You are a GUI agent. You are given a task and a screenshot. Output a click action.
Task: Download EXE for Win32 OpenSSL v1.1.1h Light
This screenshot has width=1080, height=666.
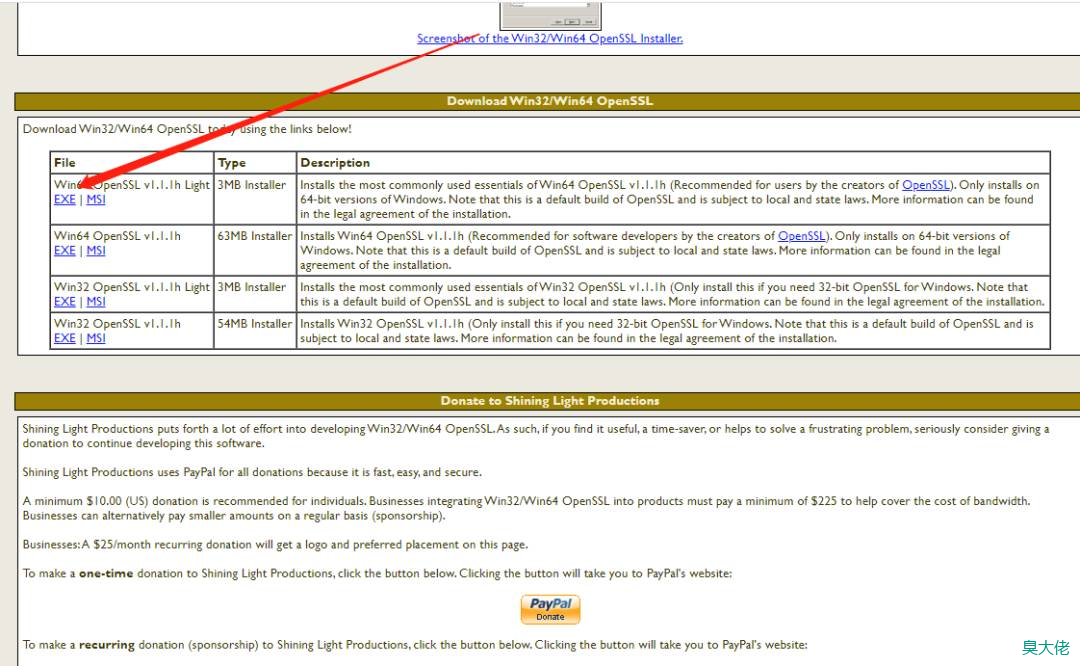point(65,301)
